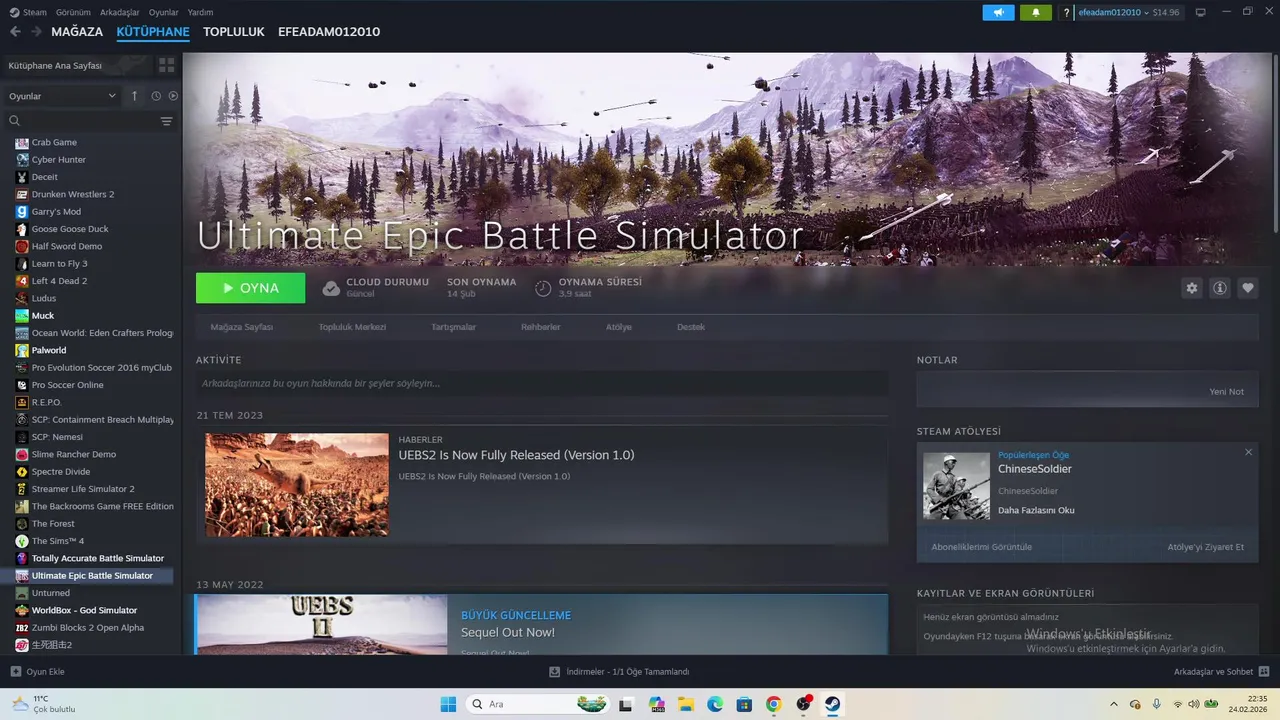Image resolution: width=1280 pixels, height=720 pixels.
Task: Open the UEBS2 Fully Released news thumbnail
Action: click(x=297, y=485)
